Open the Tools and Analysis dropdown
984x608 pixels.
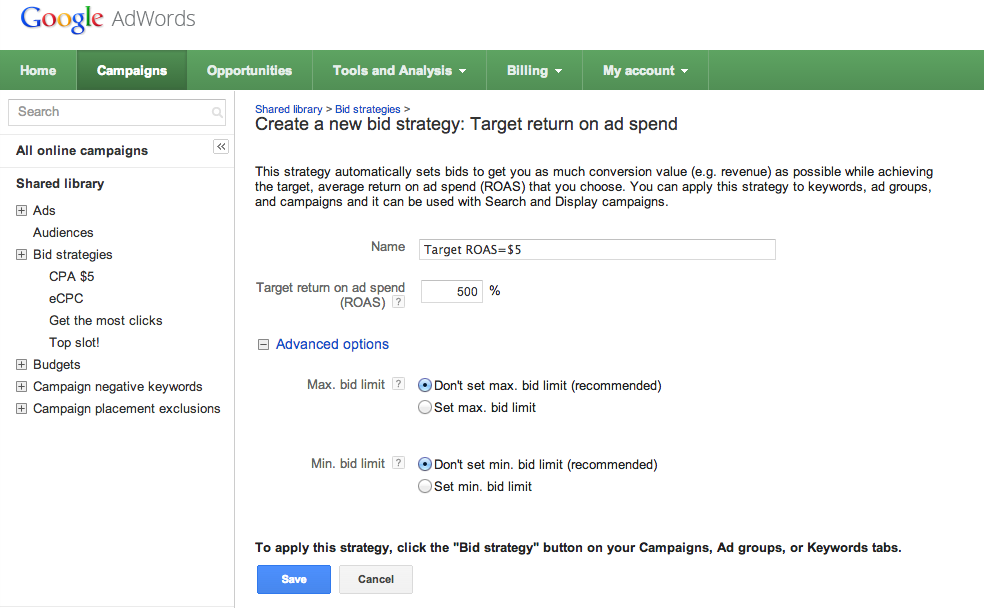coord(399,70)
